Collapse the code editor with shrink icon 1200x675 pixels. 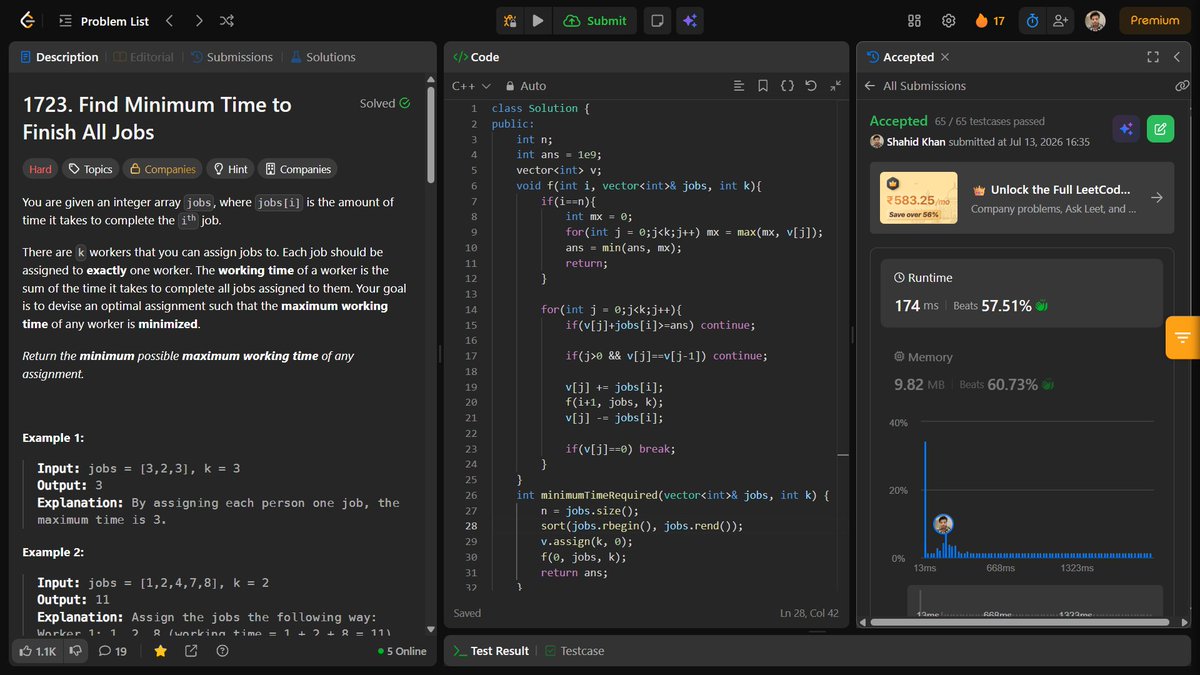836,86
